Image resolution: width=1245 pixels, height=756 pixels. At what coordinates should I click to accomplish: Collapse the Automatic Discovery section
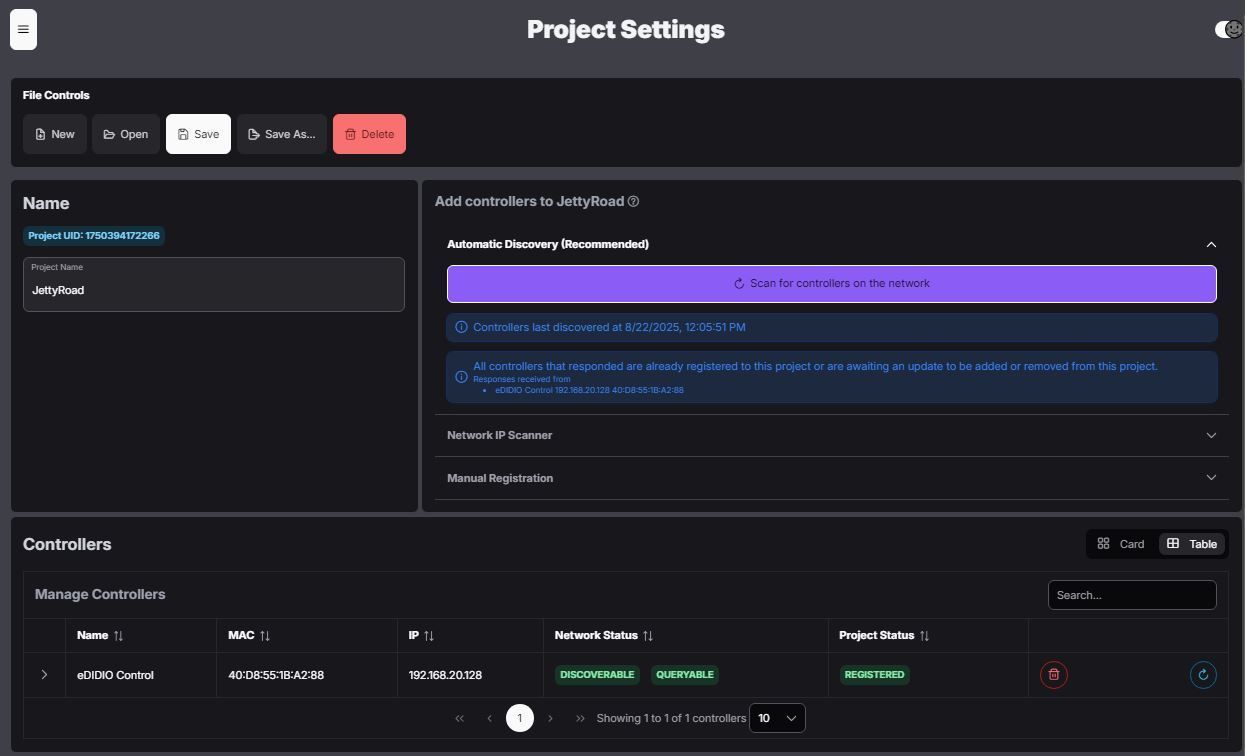click(1211, 244)
